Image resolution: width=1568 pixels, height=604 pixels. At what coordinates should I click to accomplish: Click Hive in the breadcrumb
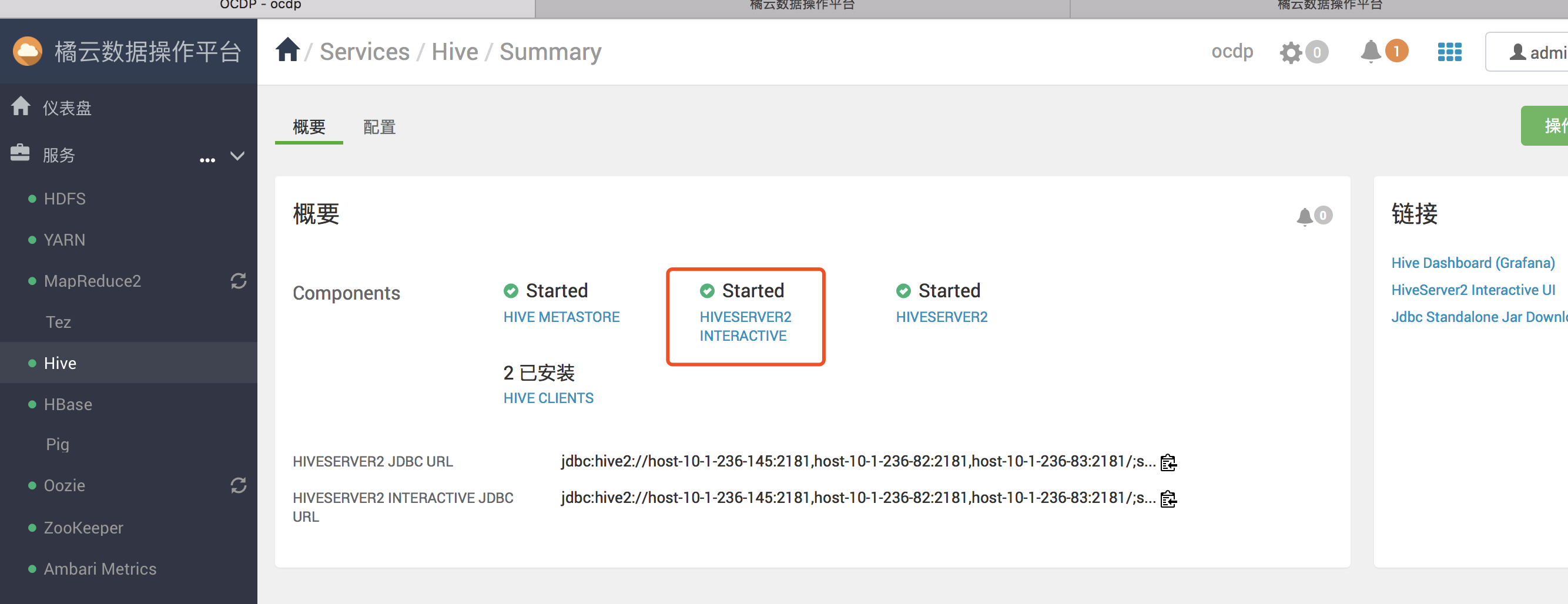pyautogui.click(x=455, y=52)
